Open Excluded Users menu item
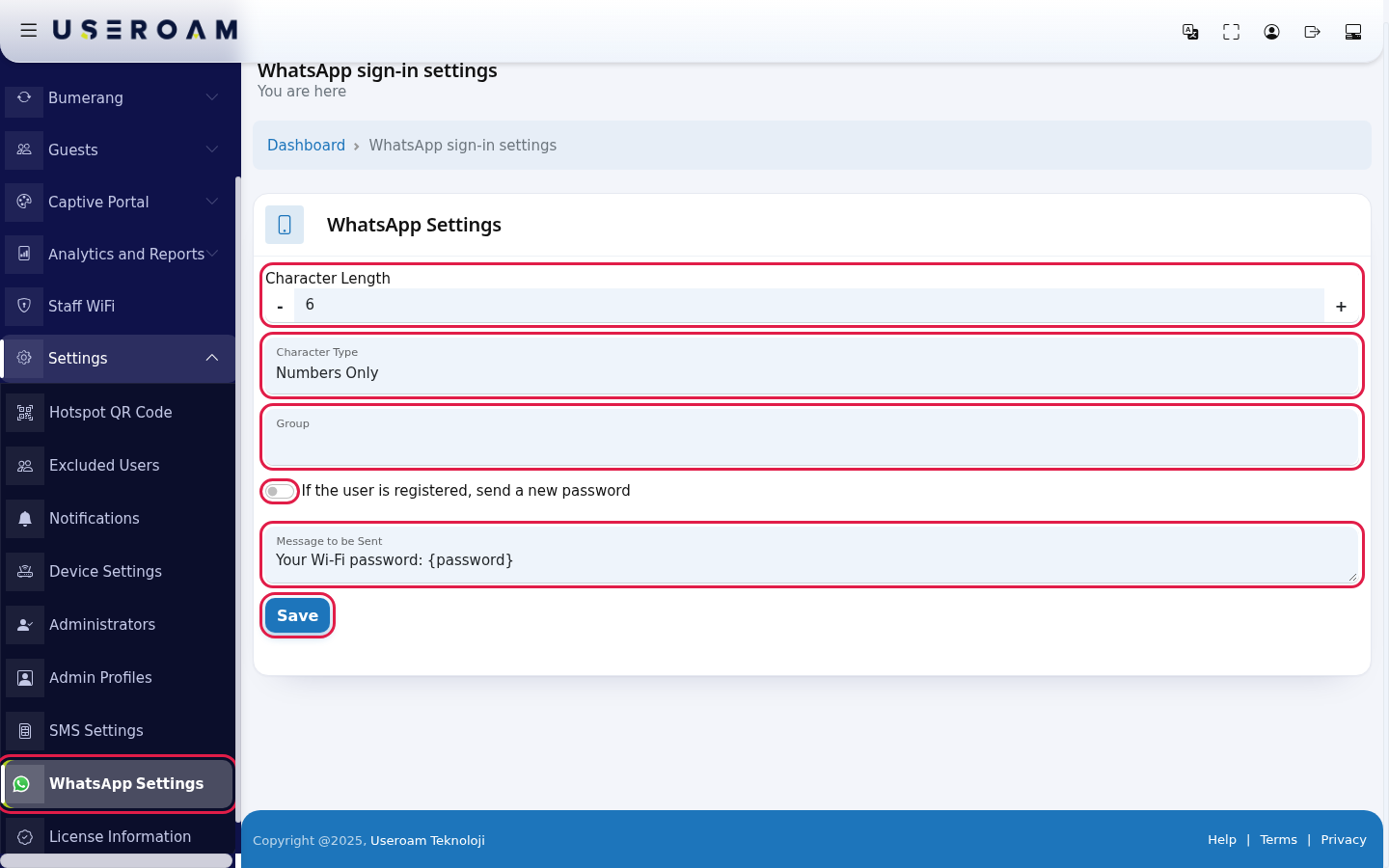 coord(118,466)
